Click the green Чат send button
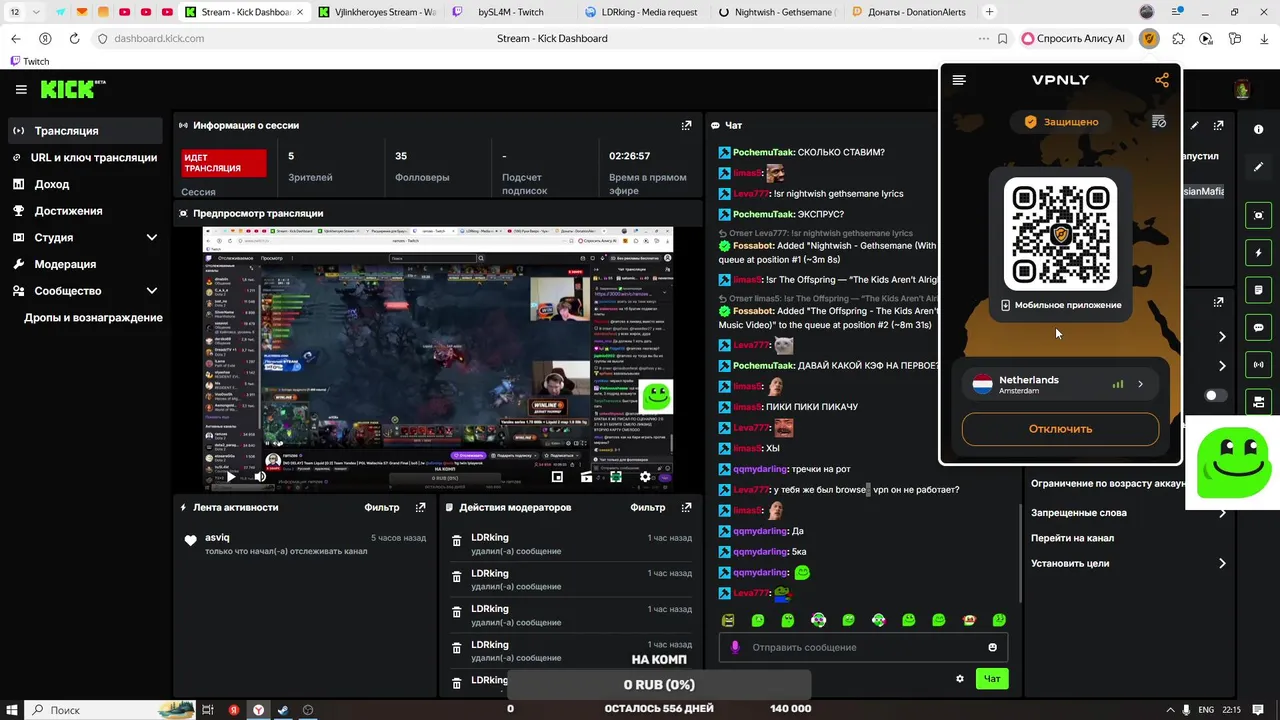This screenshot has height=720, width=1280. tap(992, 679)
